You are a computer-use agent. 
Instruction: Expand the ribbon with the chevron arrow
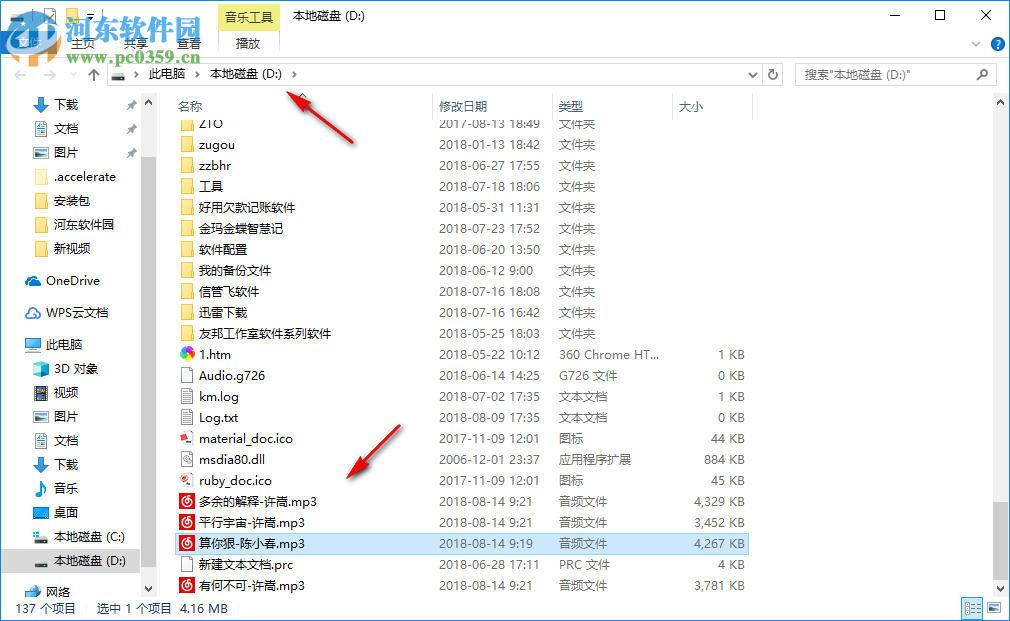977,43
